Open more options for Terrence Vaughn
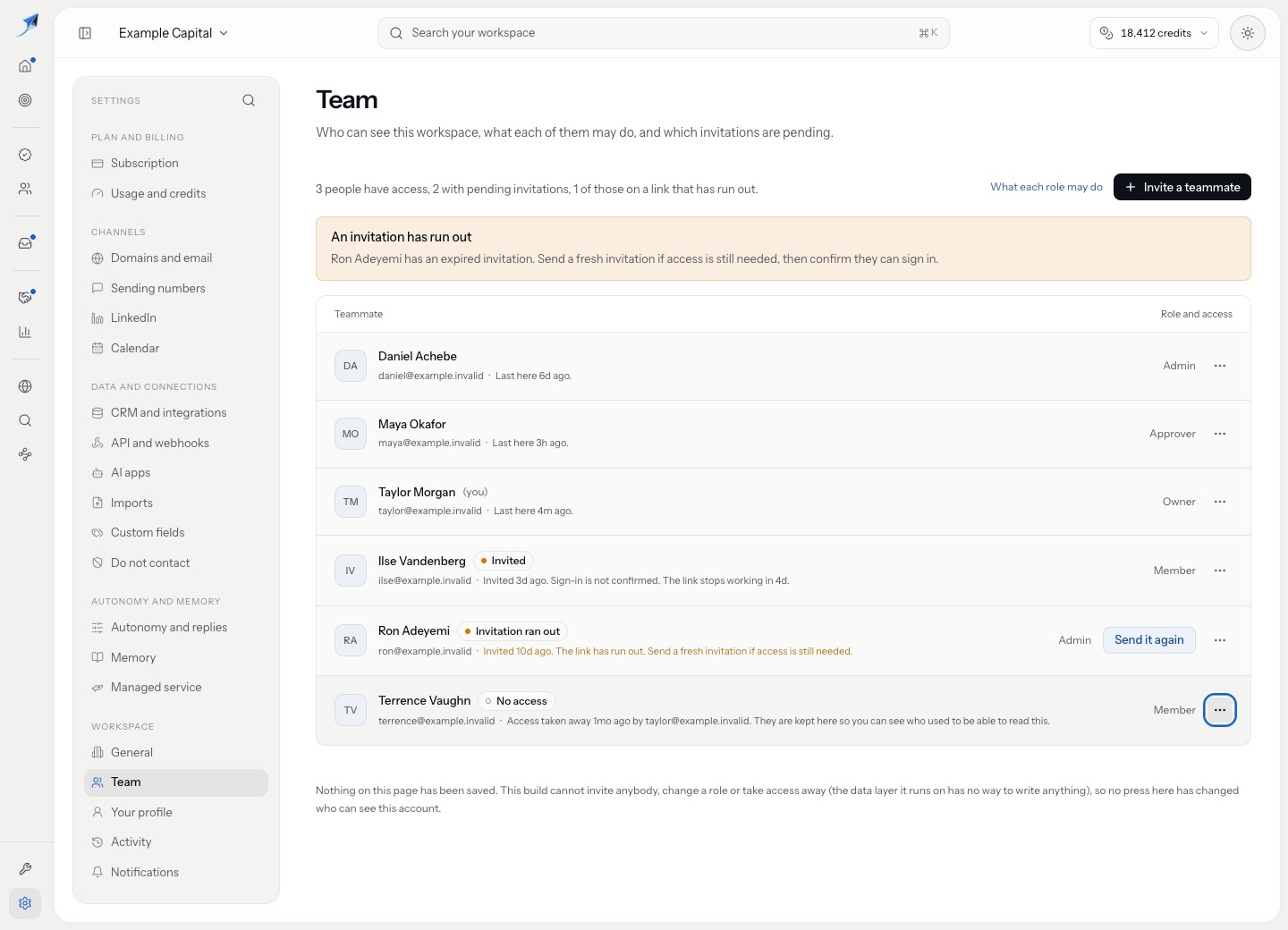This screenshot has height=930, width=1288. (1220, 710)
